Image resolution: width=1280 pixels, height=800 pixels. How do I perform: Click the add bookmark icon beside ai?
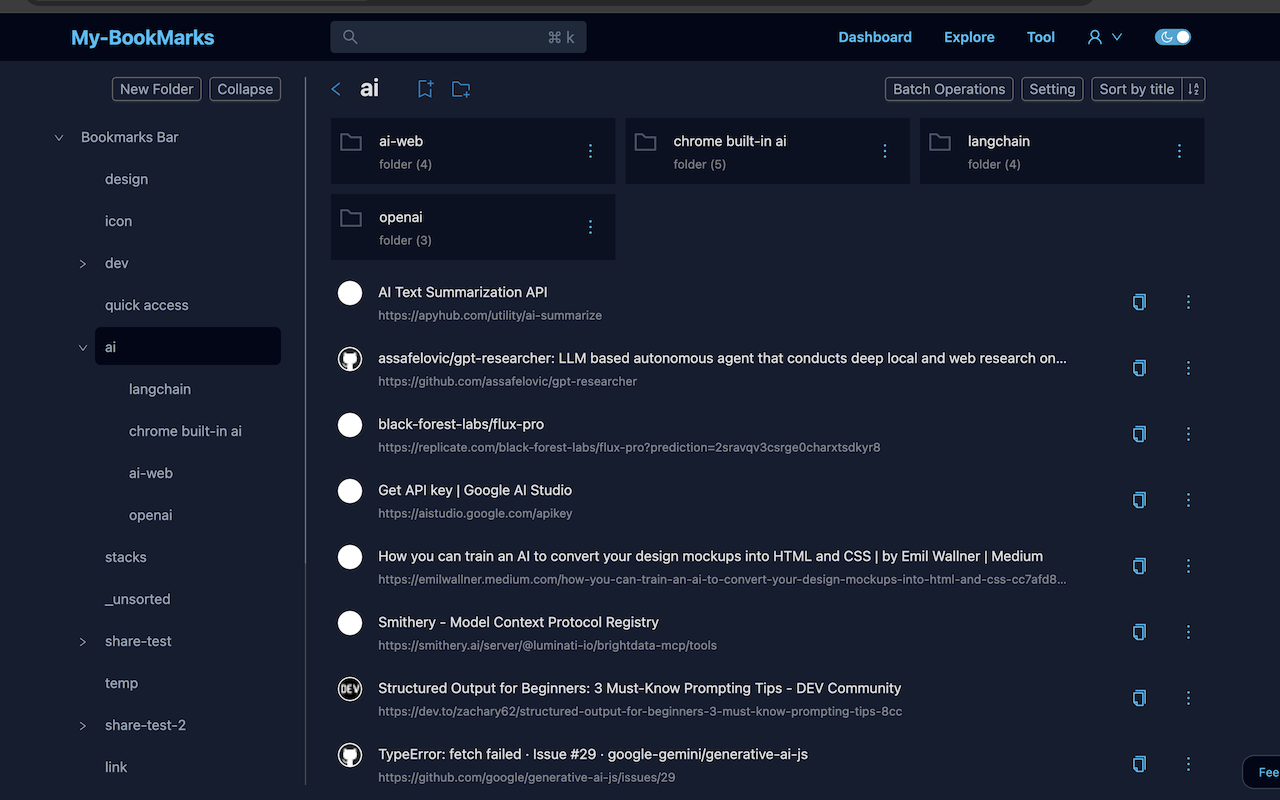[x=425, y=89]
